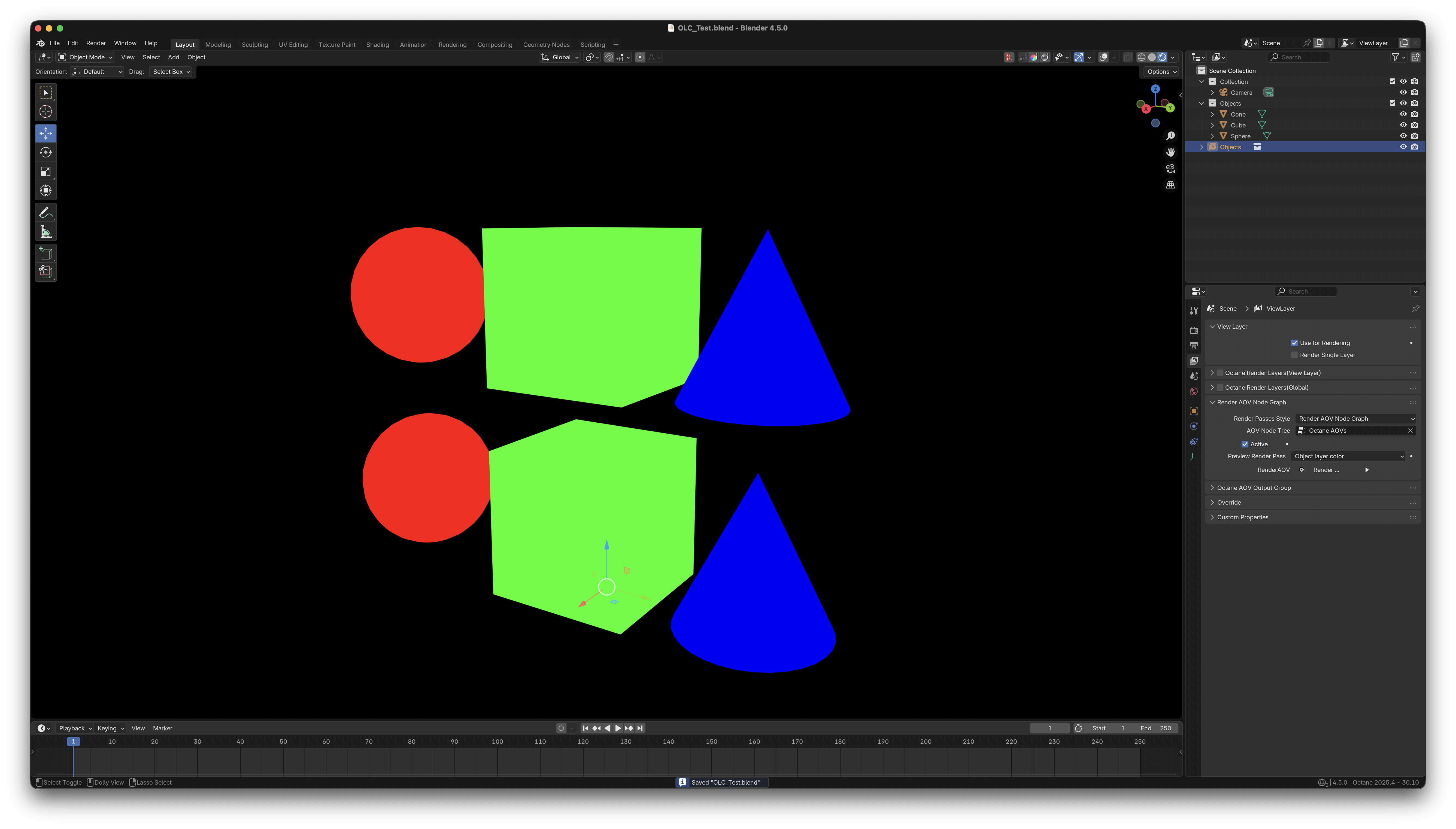1456x829 pixels.
Task: Switch to the Compositing workspace tab
Action: (x=494, y=45)
